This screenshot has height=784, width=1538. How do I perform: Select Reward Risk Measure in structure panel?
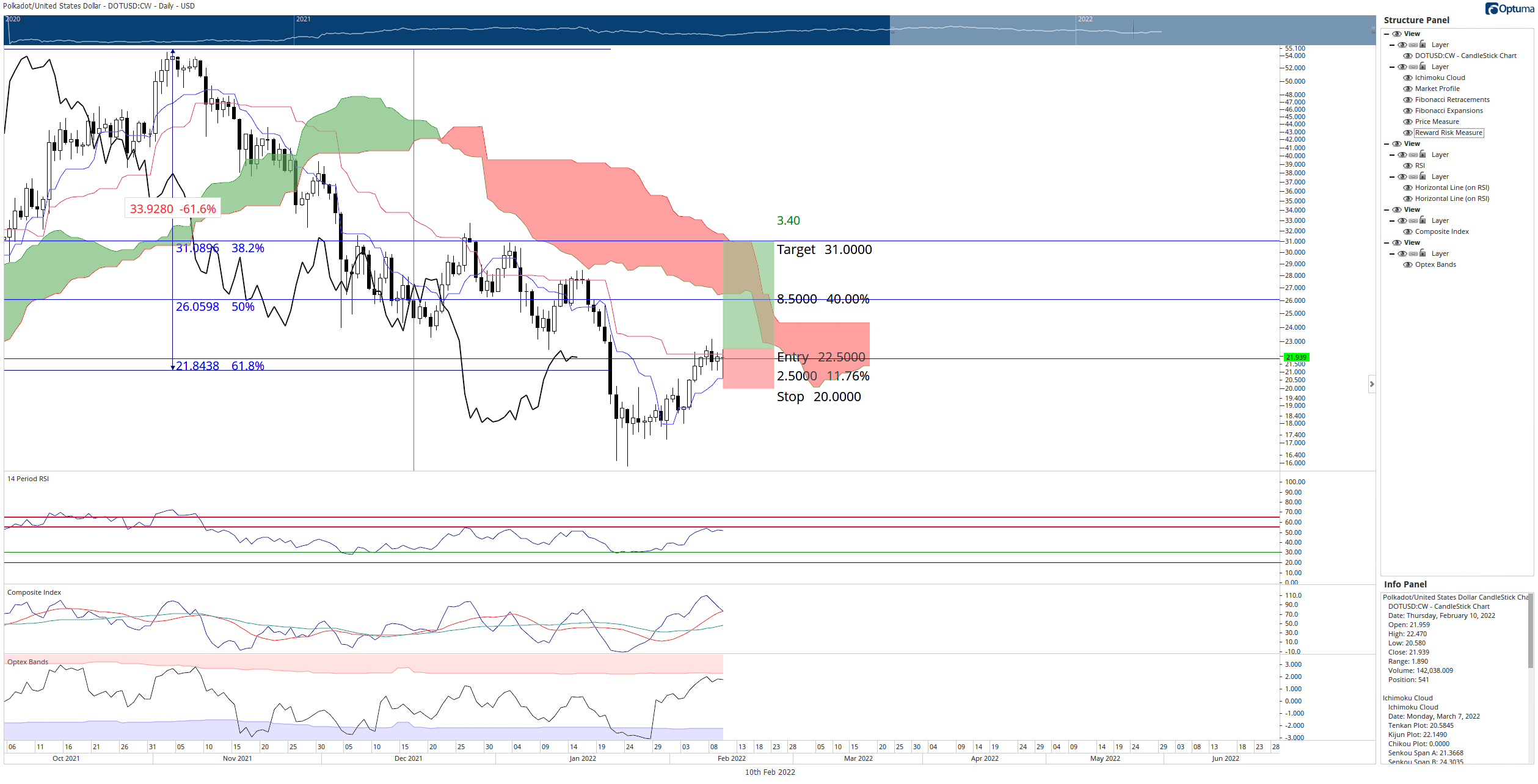(1449, 132)
